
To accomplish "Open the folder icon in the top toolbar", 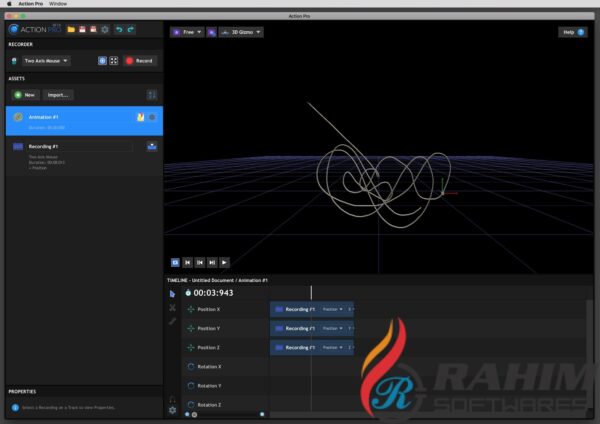I will click(71, 29).
